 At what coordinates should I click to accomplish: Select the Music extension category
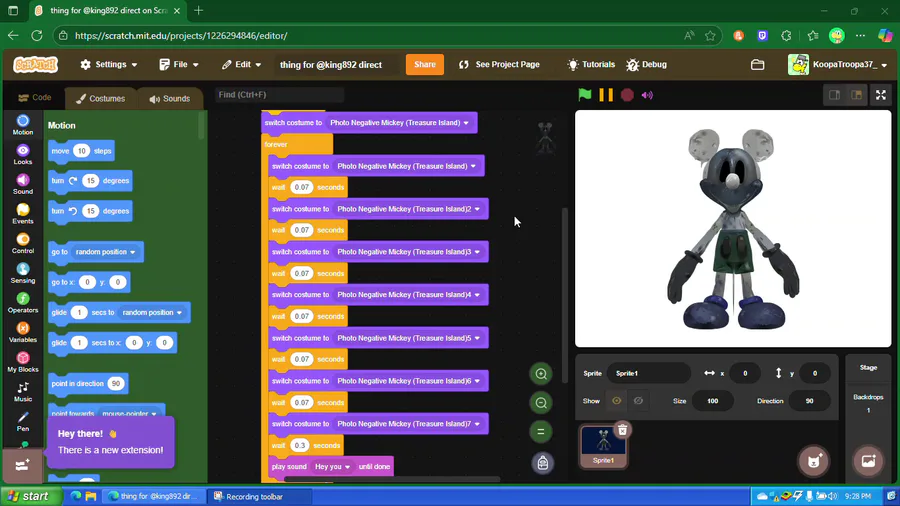click(x=23, y=392)
